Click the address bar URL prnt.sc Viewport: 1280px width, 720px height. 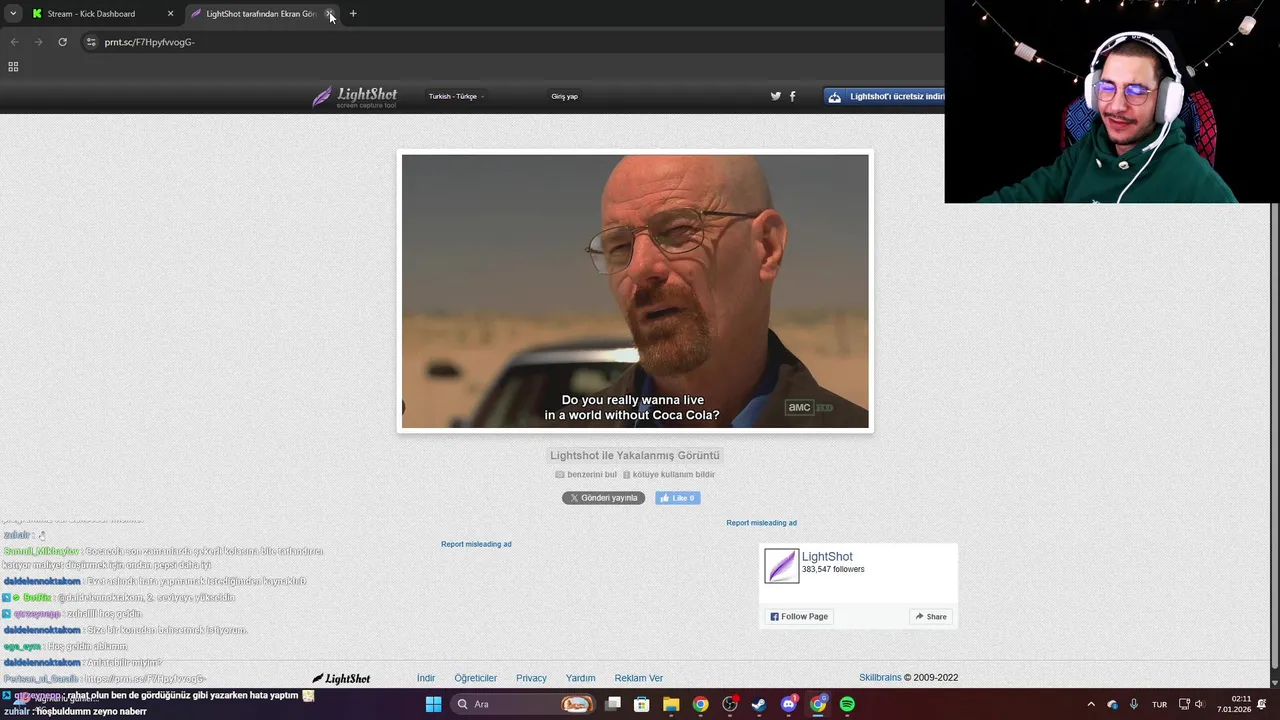[150, 42]
